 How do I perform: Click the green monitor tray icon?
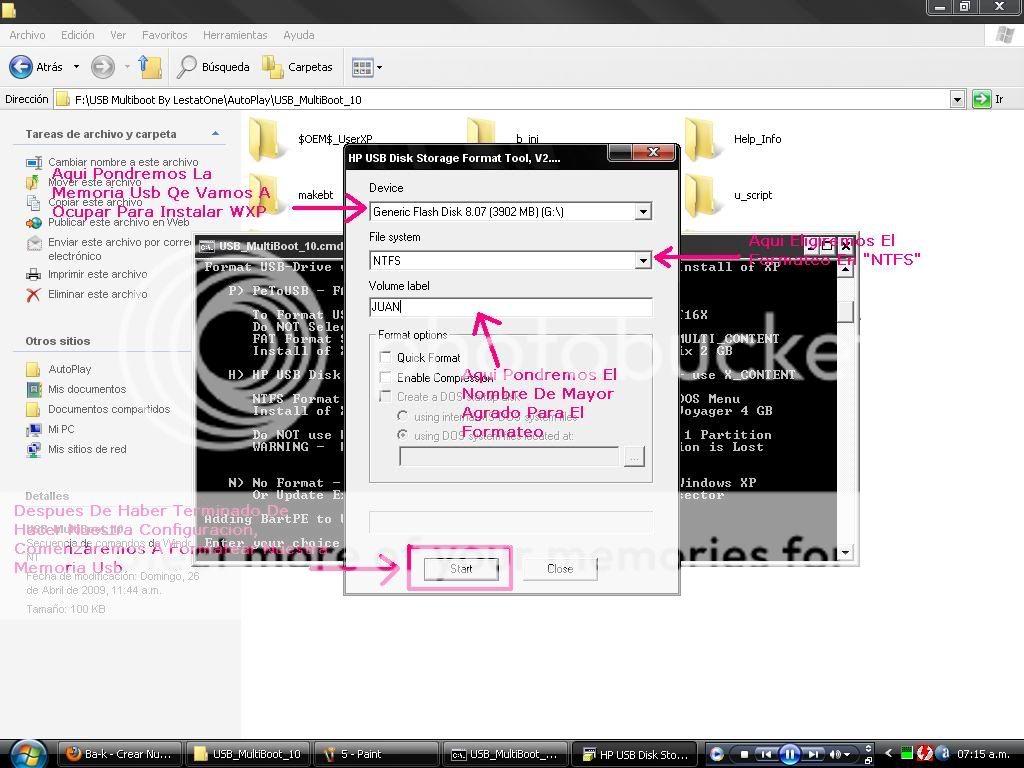pyautogui.click(x=906, y=754)
